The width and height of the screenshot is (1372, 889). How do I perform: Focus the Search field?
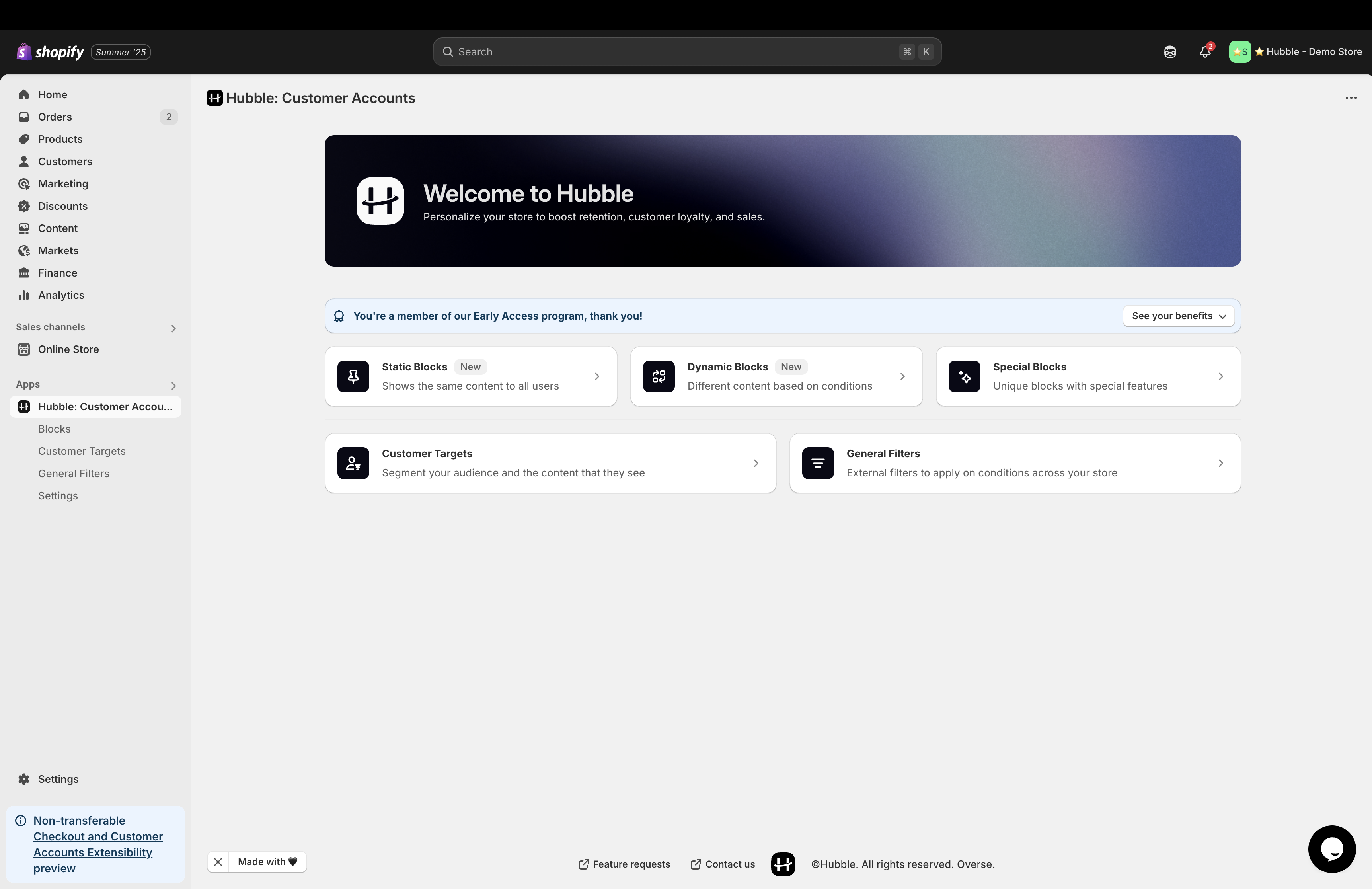point(687,52)
